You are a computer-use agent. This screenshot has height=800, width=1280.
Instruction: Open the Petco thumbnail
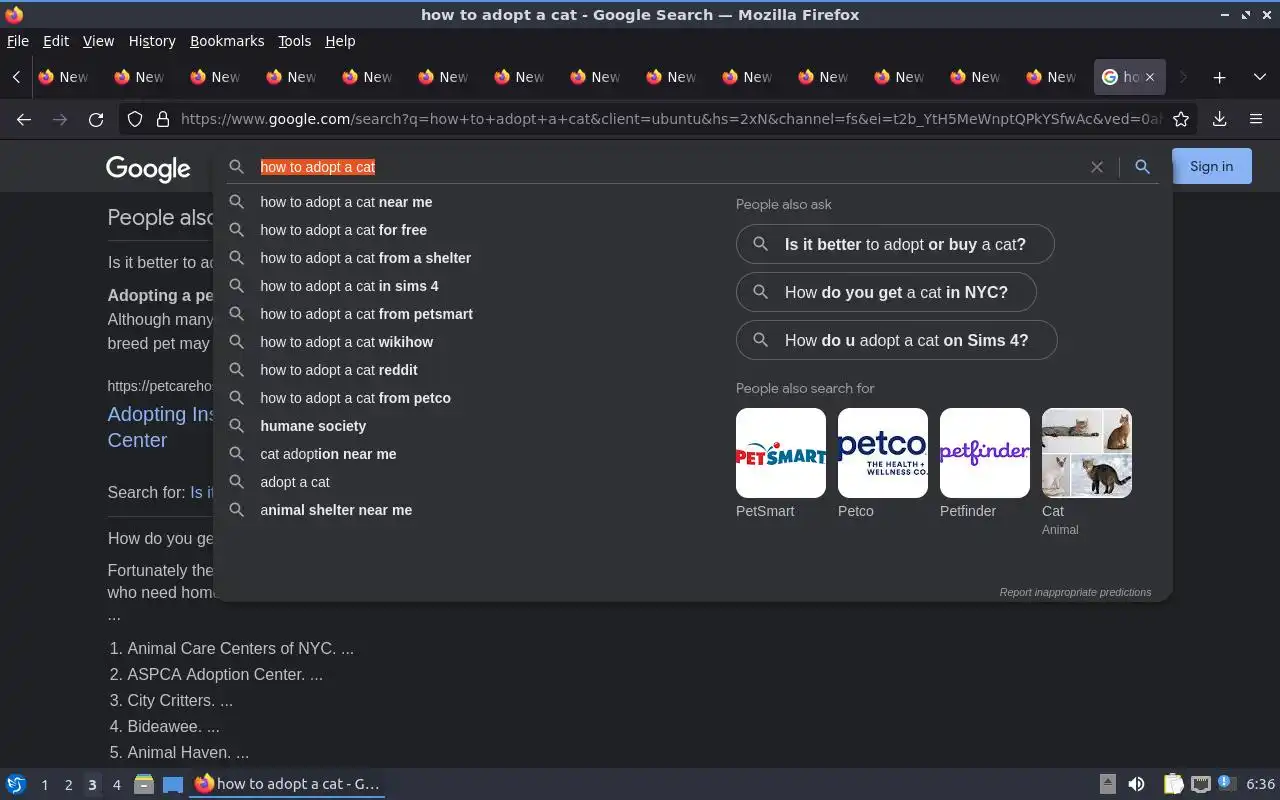tap(883, 453)
